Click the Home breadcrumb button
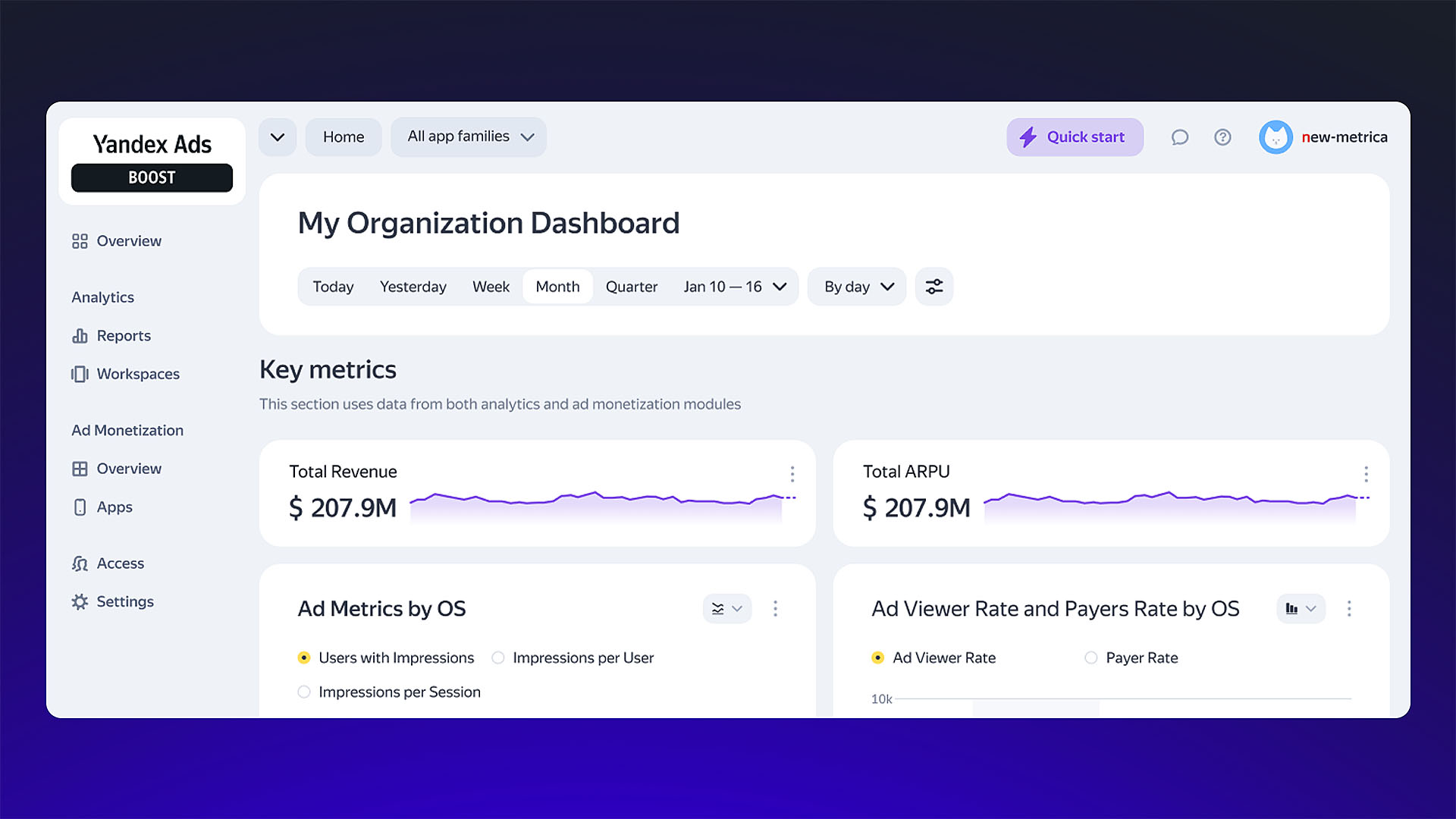The image size is (1456, 819). 344,137
